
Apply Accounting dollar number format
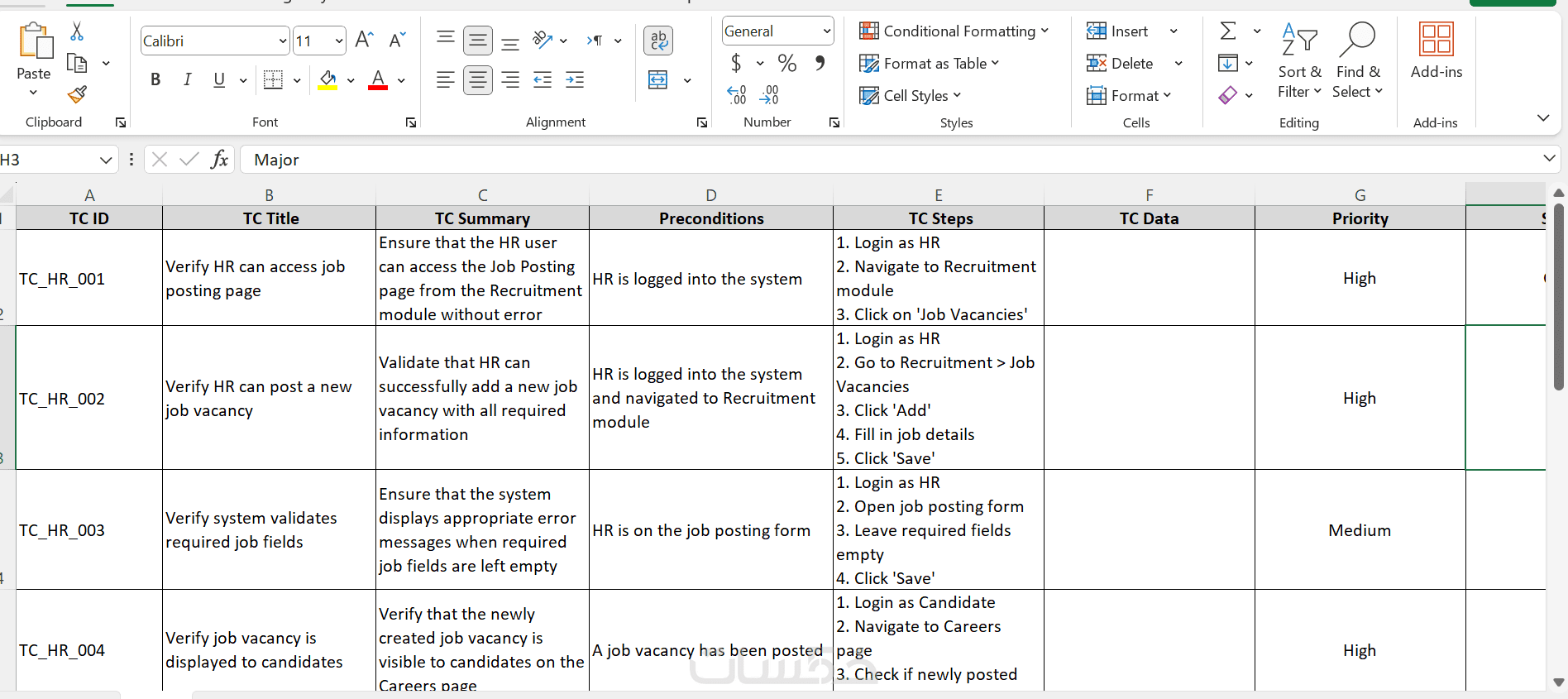[736, 63]
